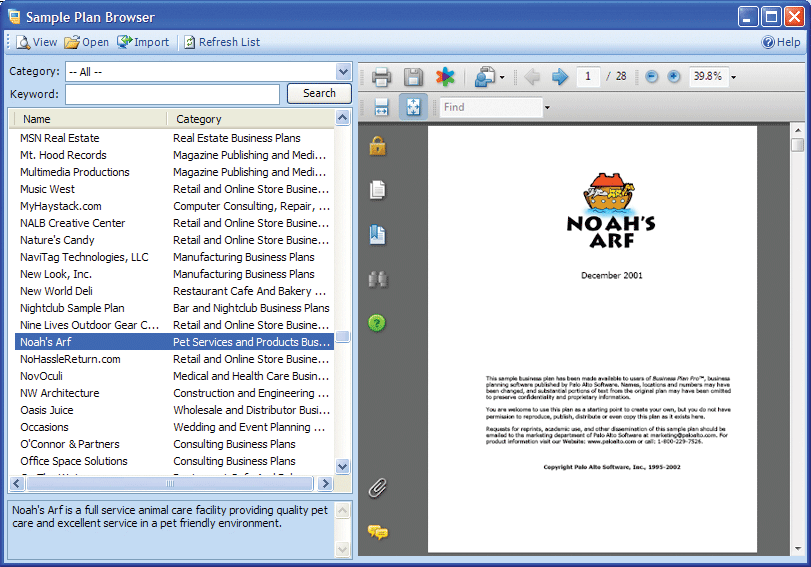Click the zoom in plus icon

(x=674, y=77)
